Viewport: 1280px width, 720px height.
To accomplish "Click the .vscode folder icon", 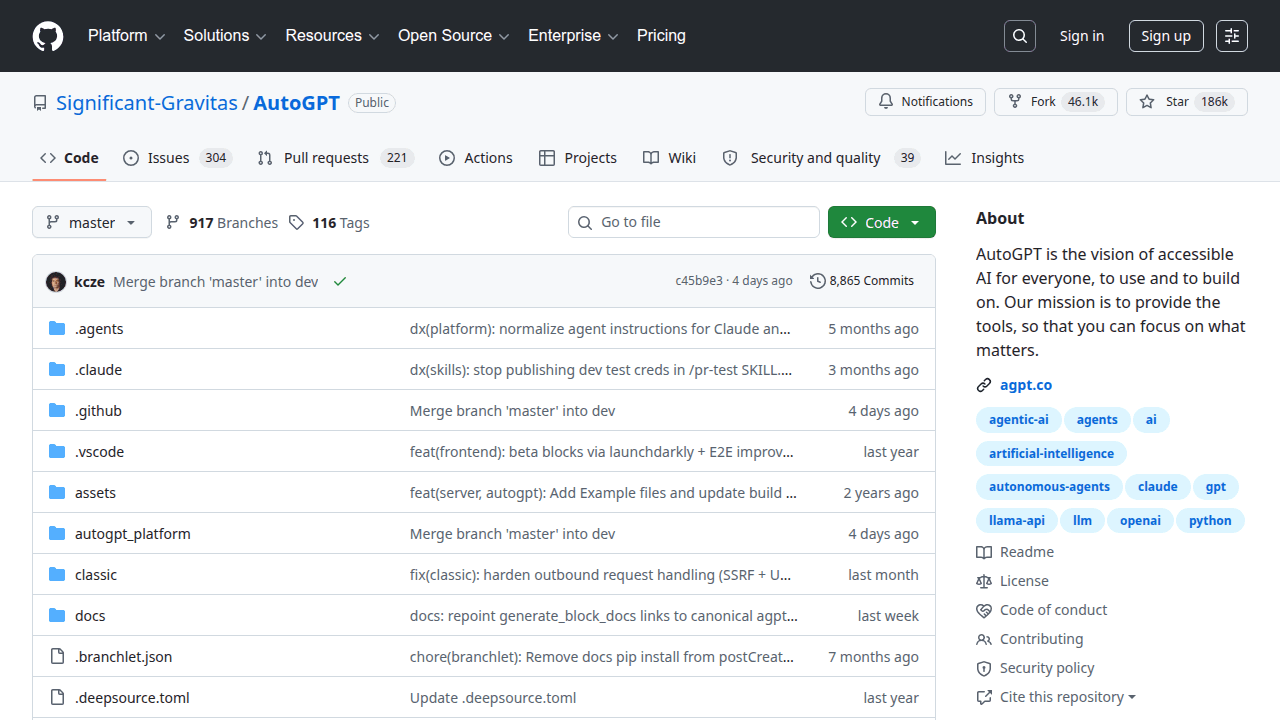I will pyautogui.click(x=57, y=452).
